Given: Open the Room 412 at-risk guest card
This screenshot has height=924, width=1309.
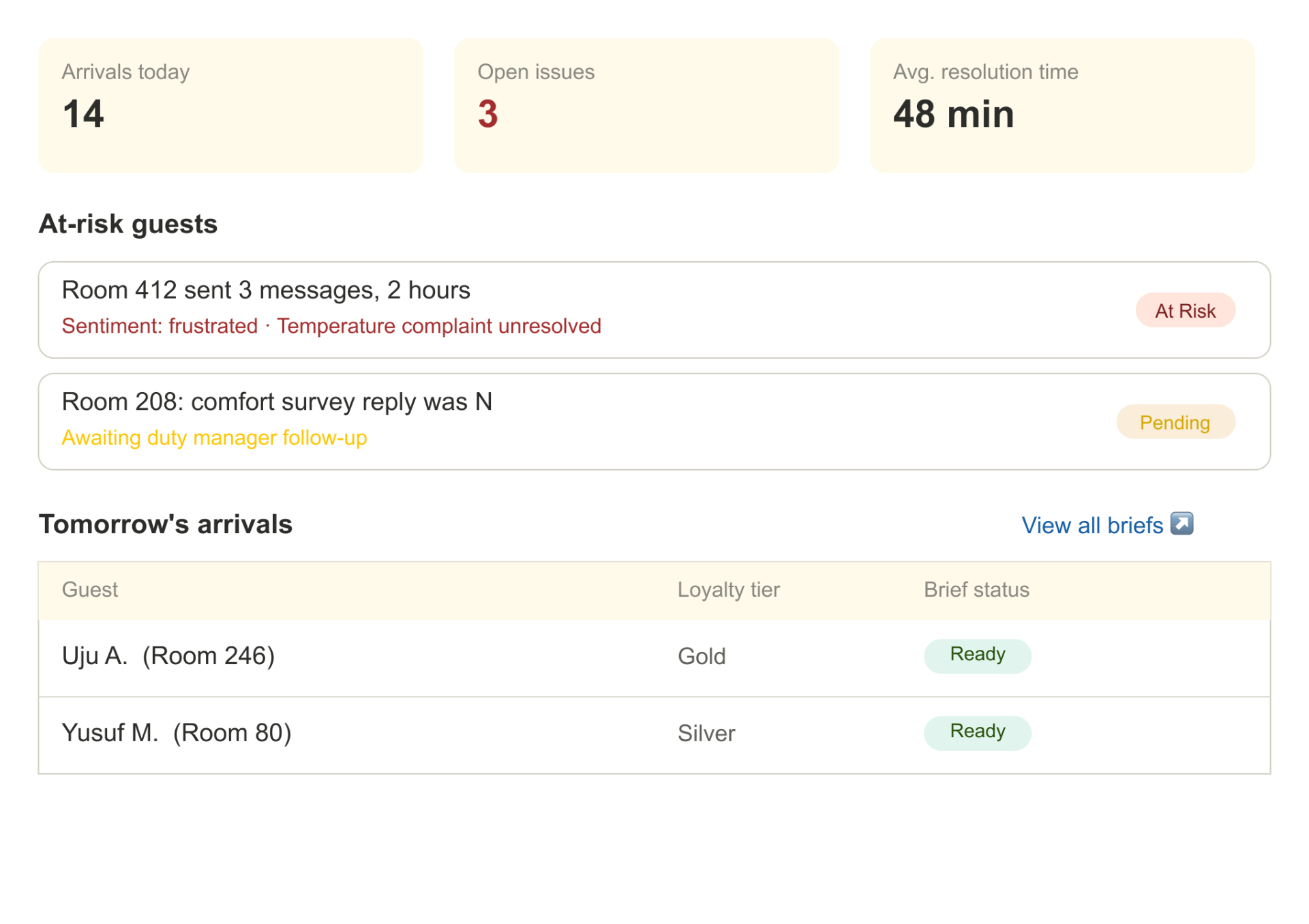Looking at the screenshot, I should click(x=654, y=310).
